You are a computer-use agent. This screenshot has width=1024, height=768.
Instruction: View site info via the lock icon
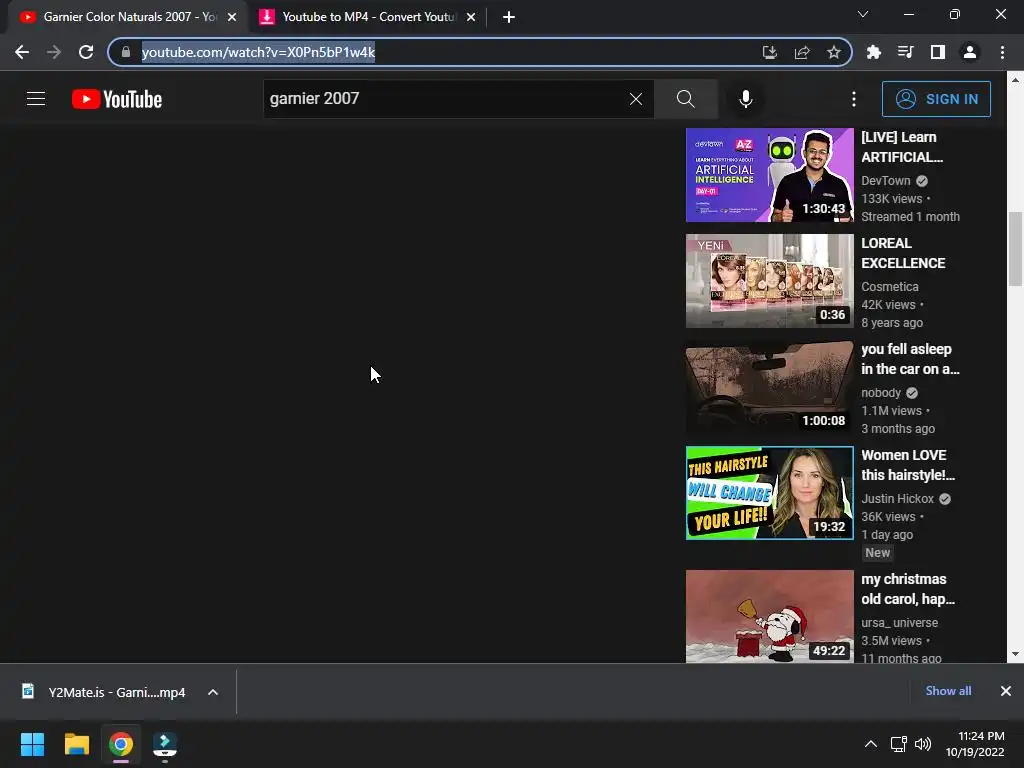126,52
